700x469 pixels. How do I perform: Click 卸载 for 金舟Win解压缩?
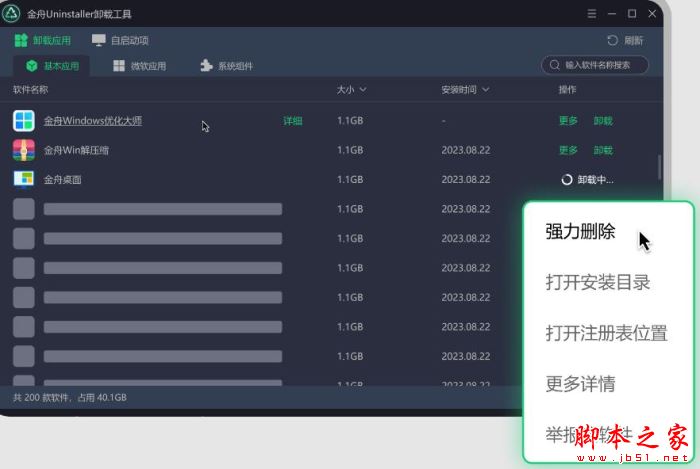603,150
